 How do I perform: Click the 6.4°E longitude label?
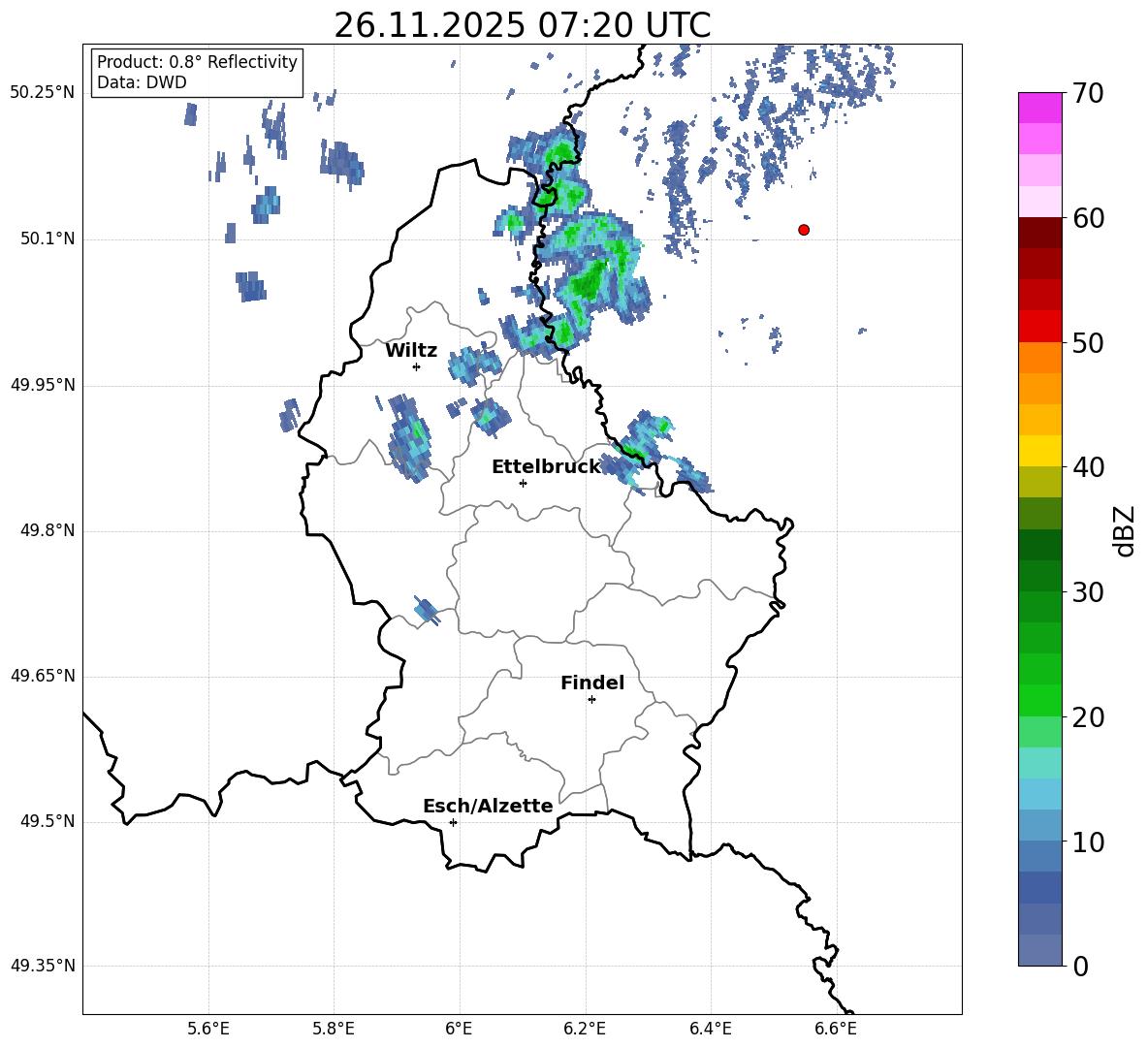710,1029
